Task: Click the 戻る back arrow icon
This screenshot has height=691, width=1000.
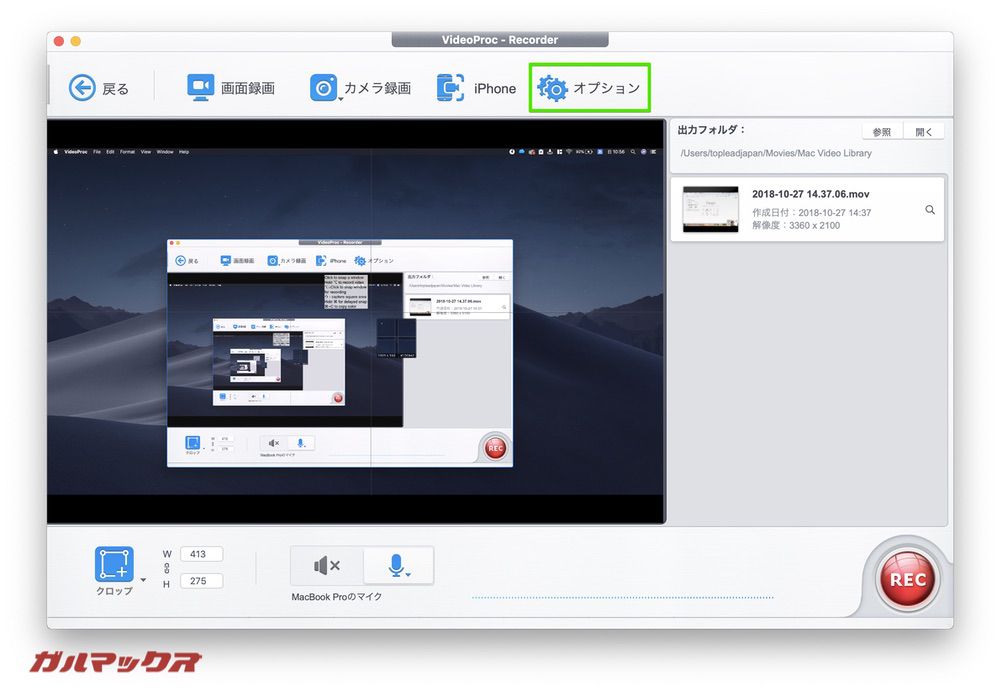Action: coord(82,87)
